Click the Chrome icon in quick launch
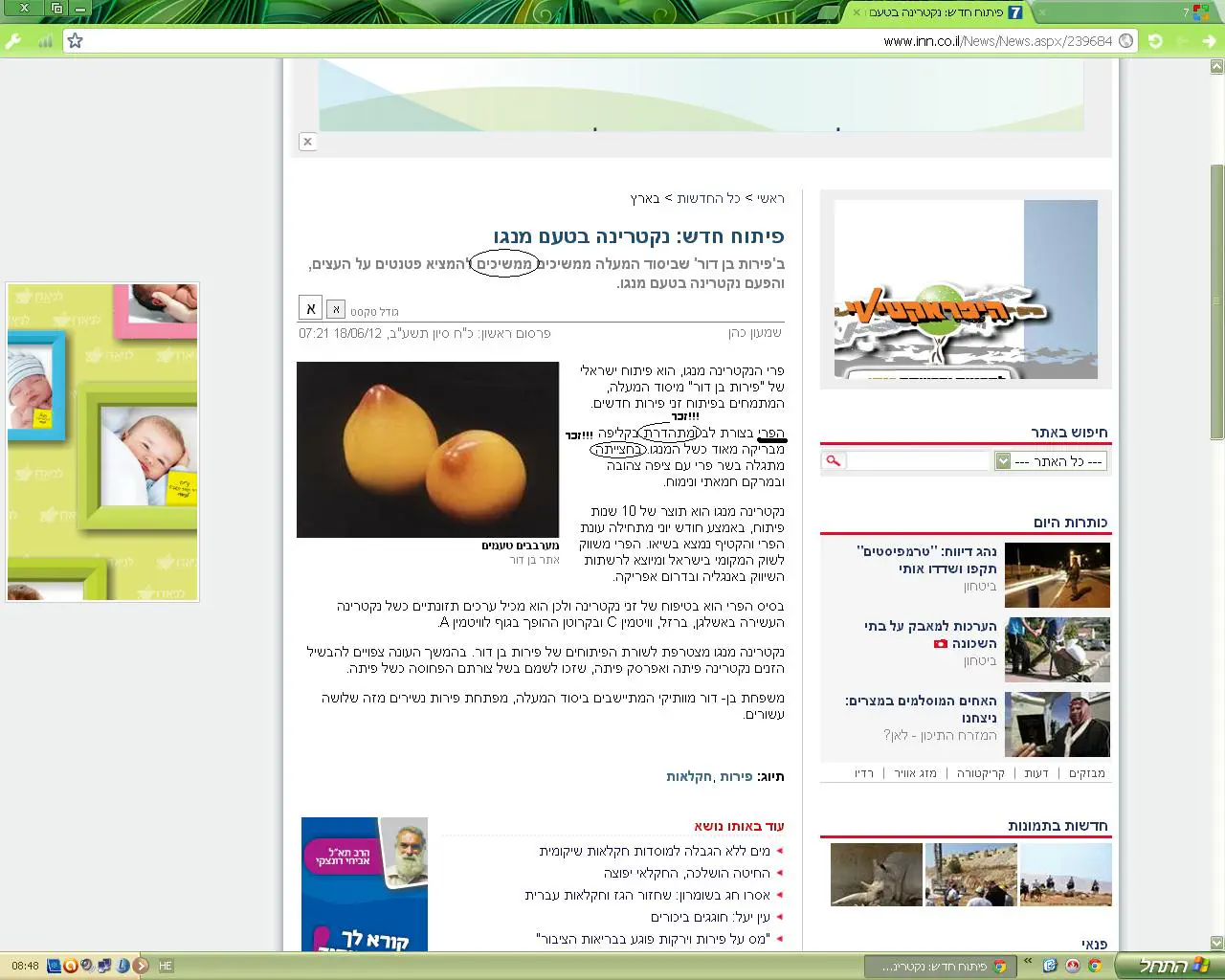Image resolution: width=1225 pixels, height=980 pixels. click(1094, 966)
